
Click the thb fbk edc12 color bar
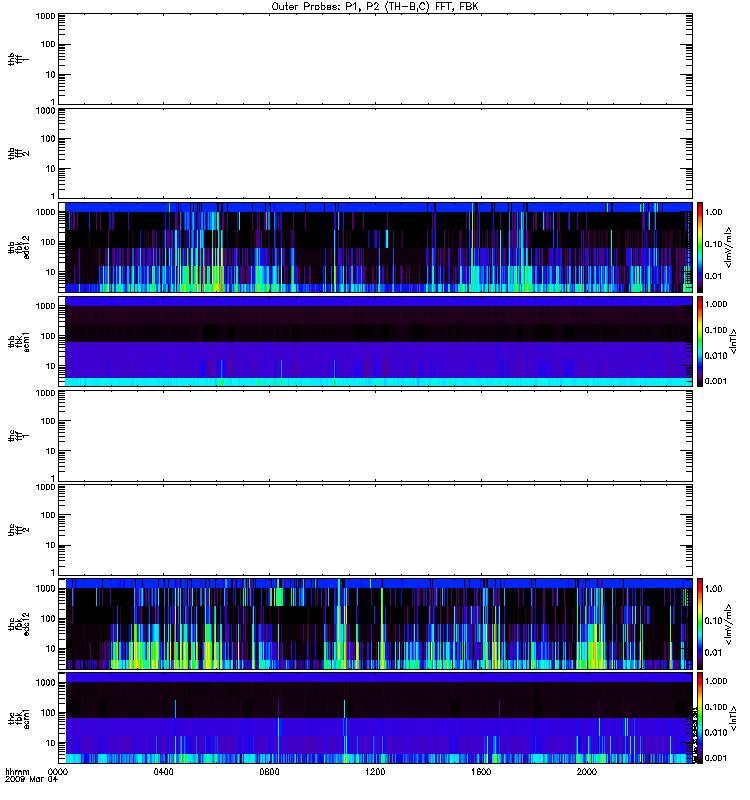[700, 247]
